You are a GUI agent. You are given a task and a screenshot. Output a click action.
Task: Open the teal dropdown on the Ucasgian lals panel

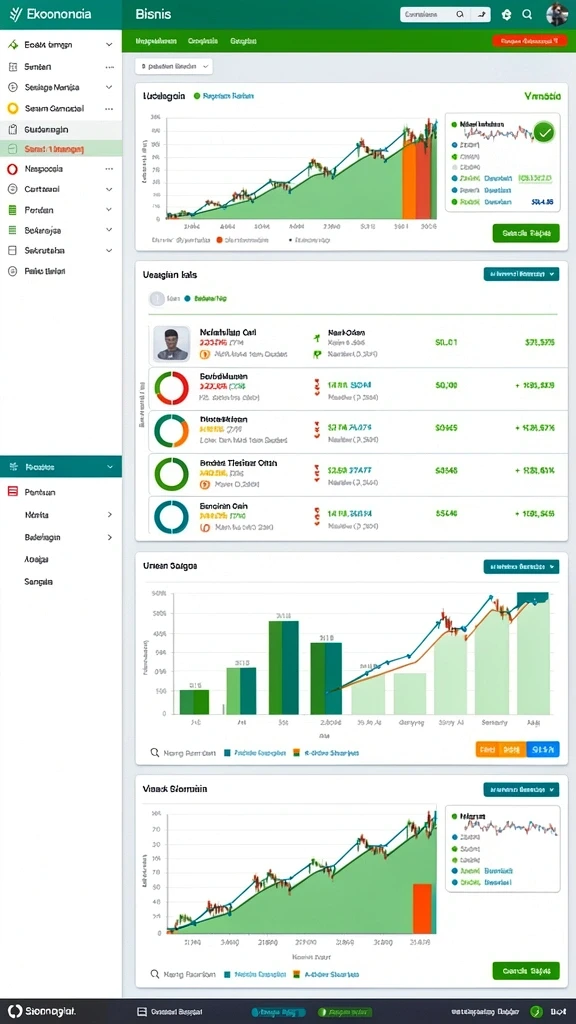click(521, 274)
